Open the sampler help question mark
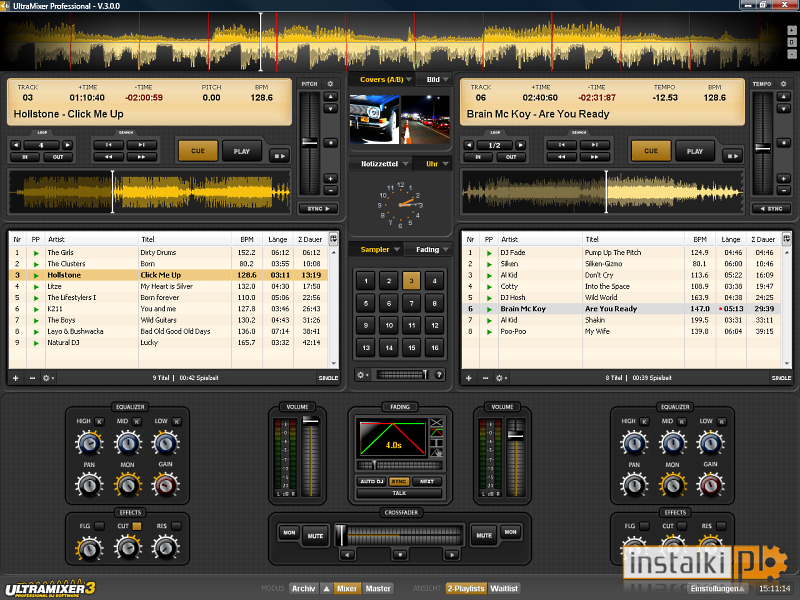 pos(439,374)
